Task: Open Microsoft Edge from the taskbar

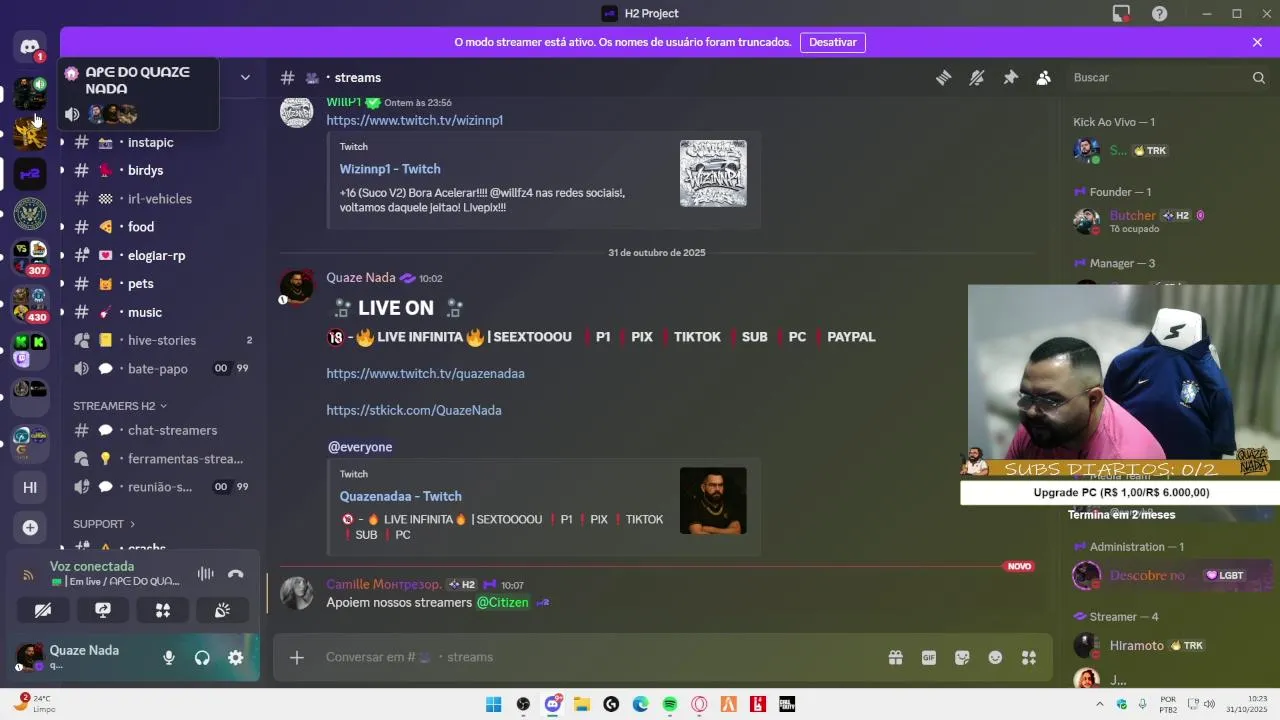Action: pos(640,704)
